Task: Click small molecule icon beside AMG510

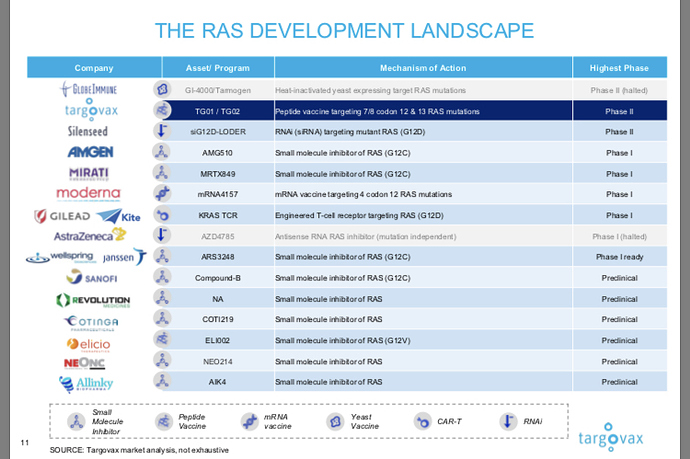Action: click(x=161, y=152)
